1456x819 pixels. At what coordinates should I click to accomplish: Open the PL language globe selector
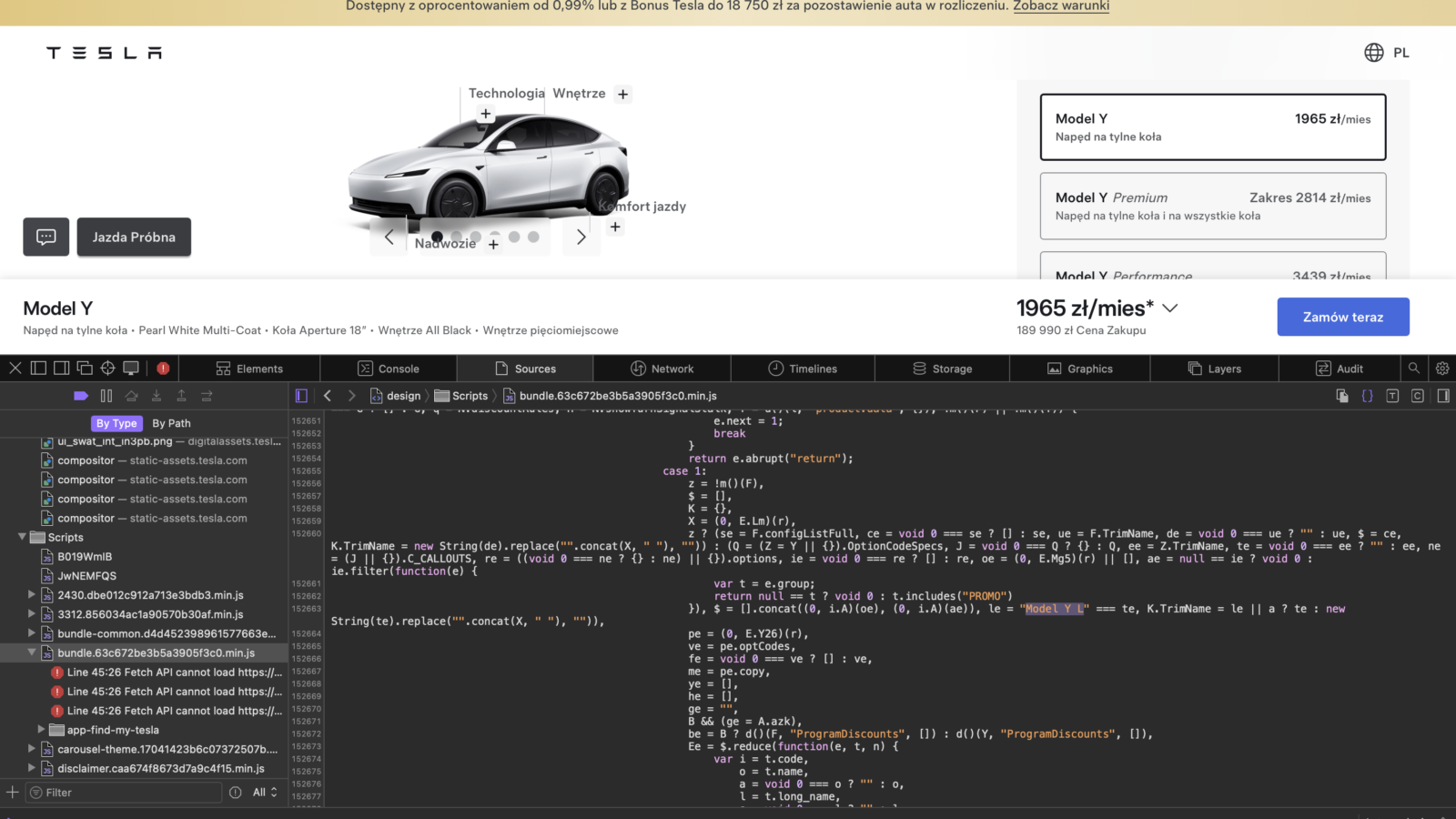(x=1387, y=53)
